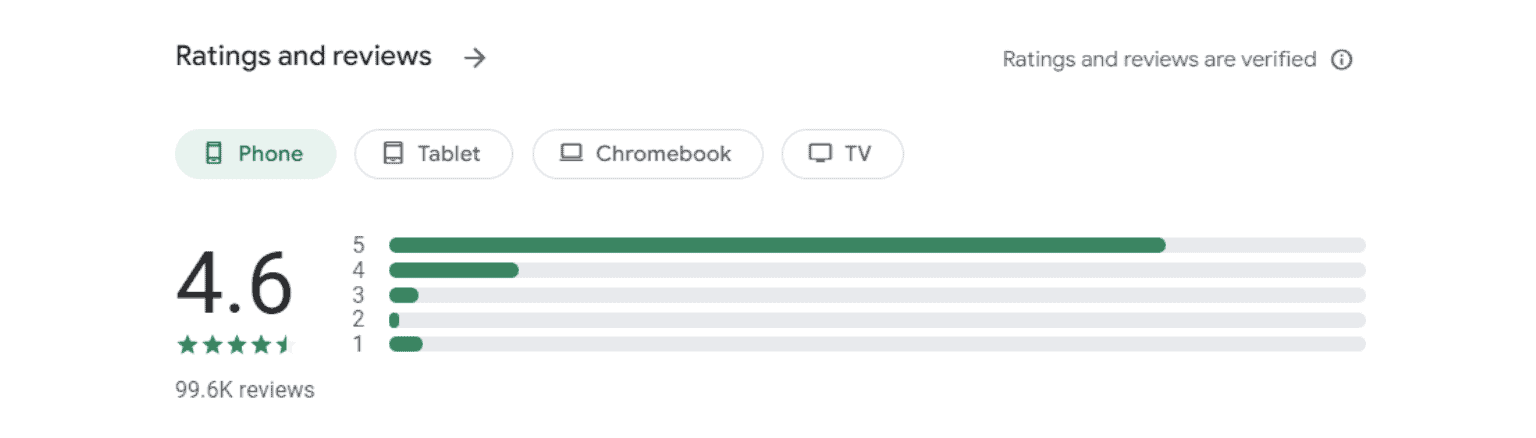Click the 5-star rating bar
This screenshot has height=438, width=1536.
[x=877, y=245]
